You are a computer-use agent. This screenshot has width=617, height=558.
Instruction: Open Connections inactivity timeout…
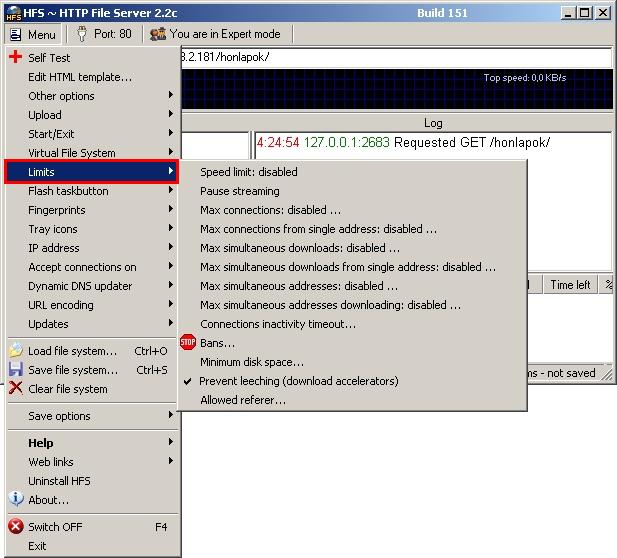[x=352, y=324]
